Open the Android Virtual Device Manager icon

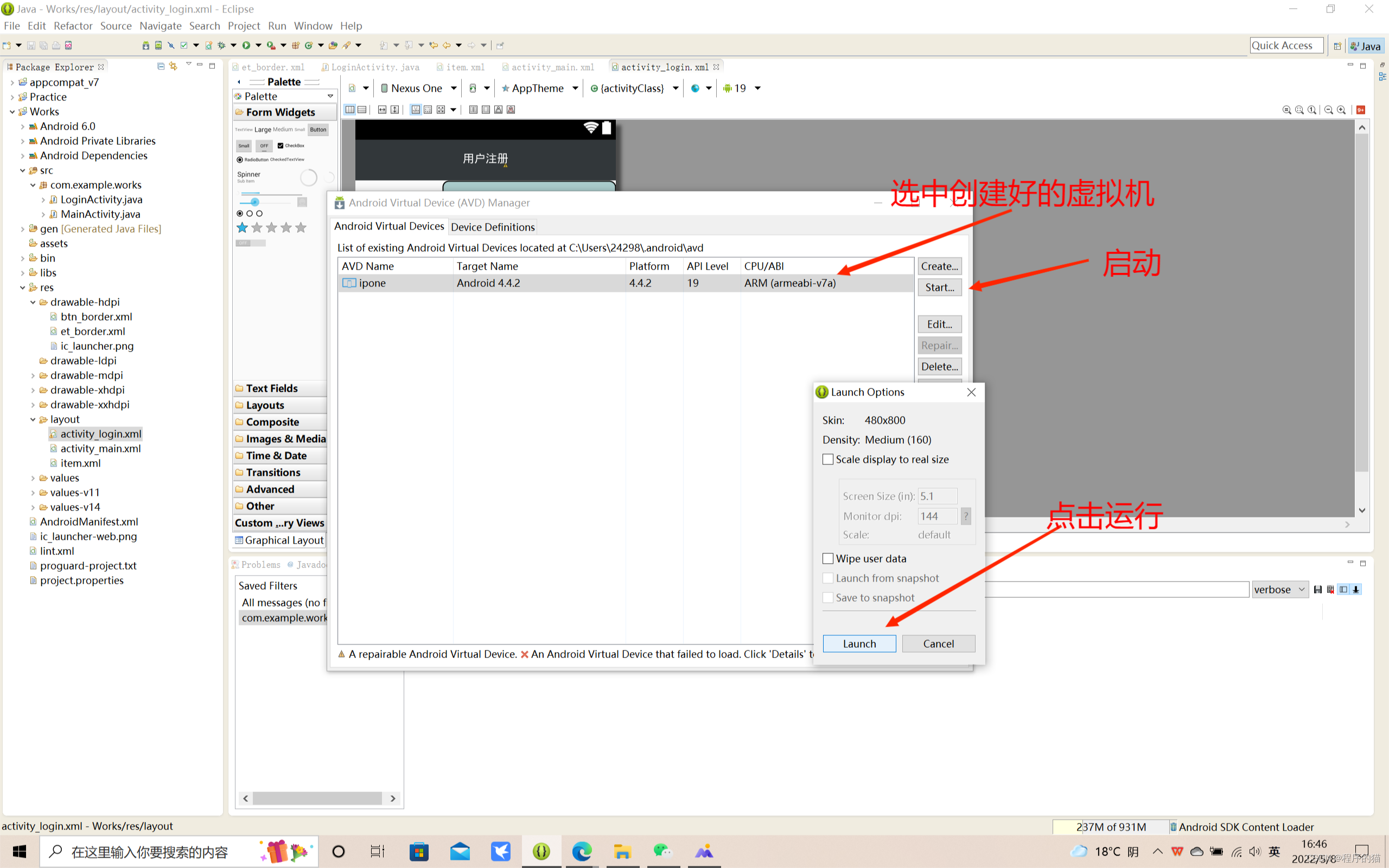[158, 46]
